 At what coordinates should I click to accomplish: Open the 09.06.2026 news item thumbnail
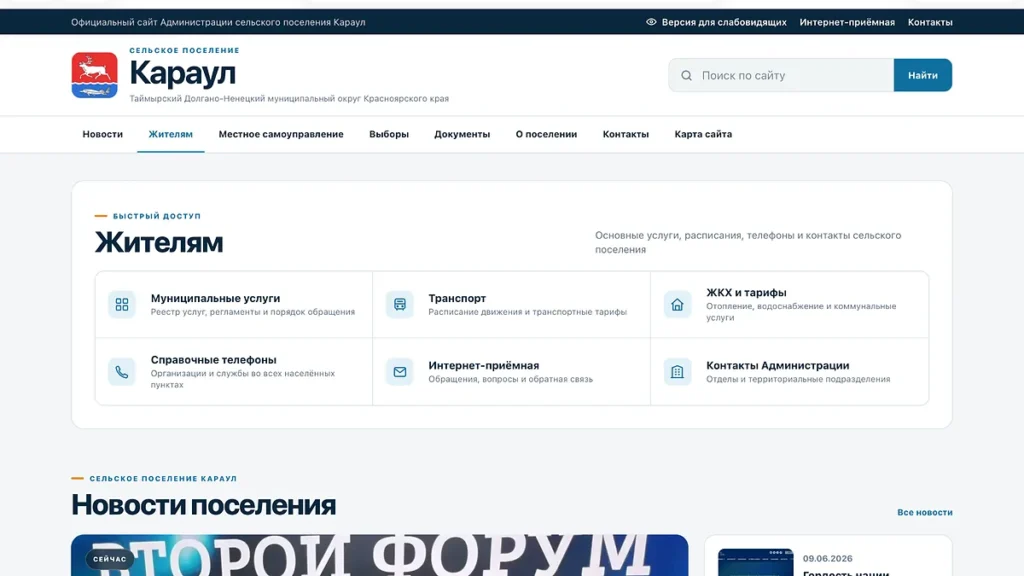pyautogui.click(x=756, y=562)
